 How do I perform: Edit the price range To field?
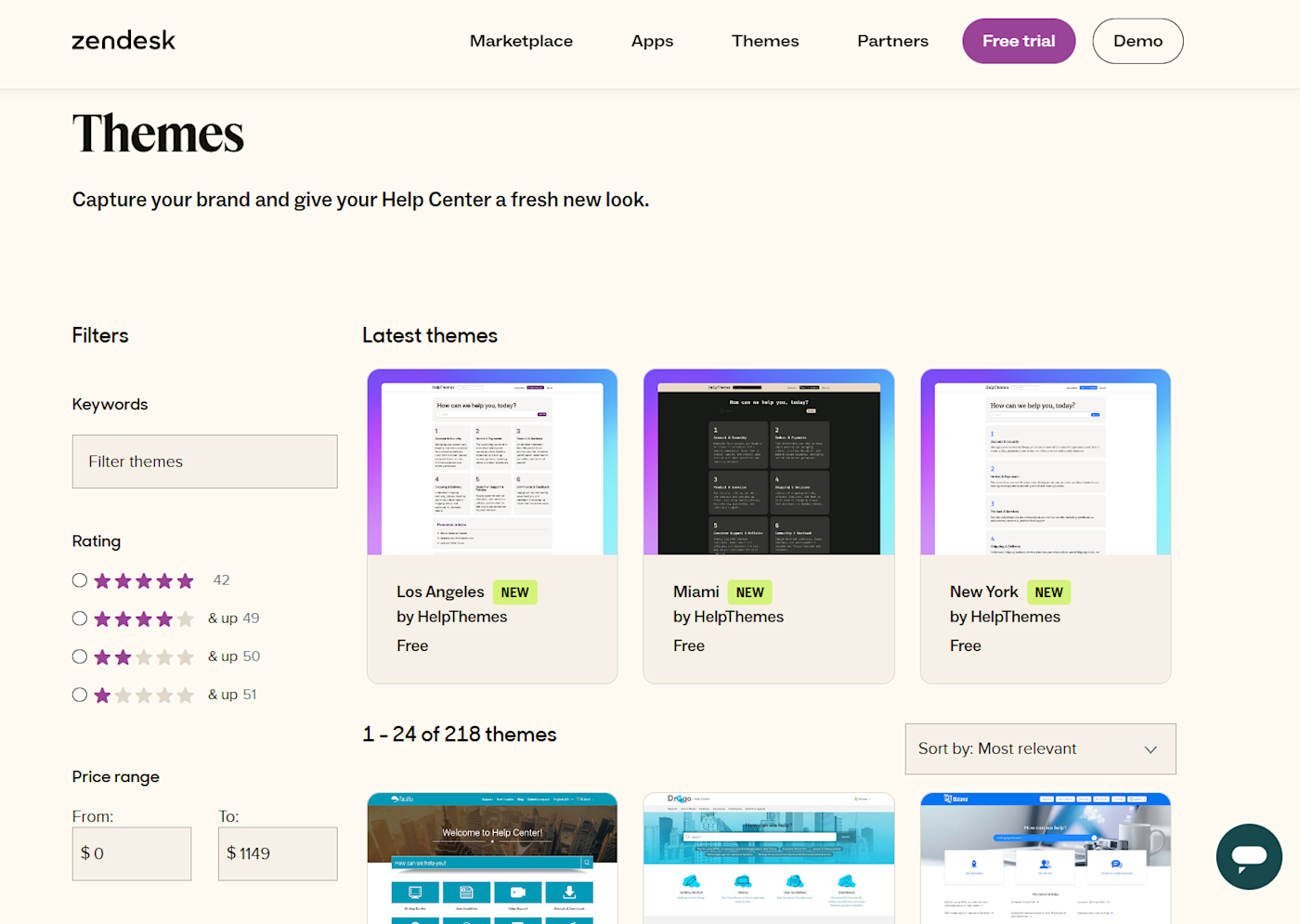pyautogui.click(x=278, y=853)
